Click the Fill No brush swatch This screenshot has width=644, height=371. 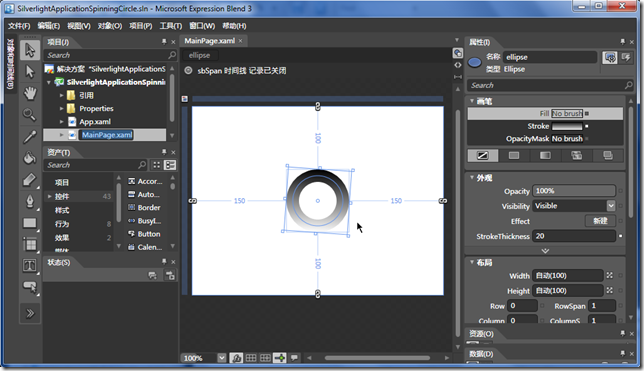point(567,113)
